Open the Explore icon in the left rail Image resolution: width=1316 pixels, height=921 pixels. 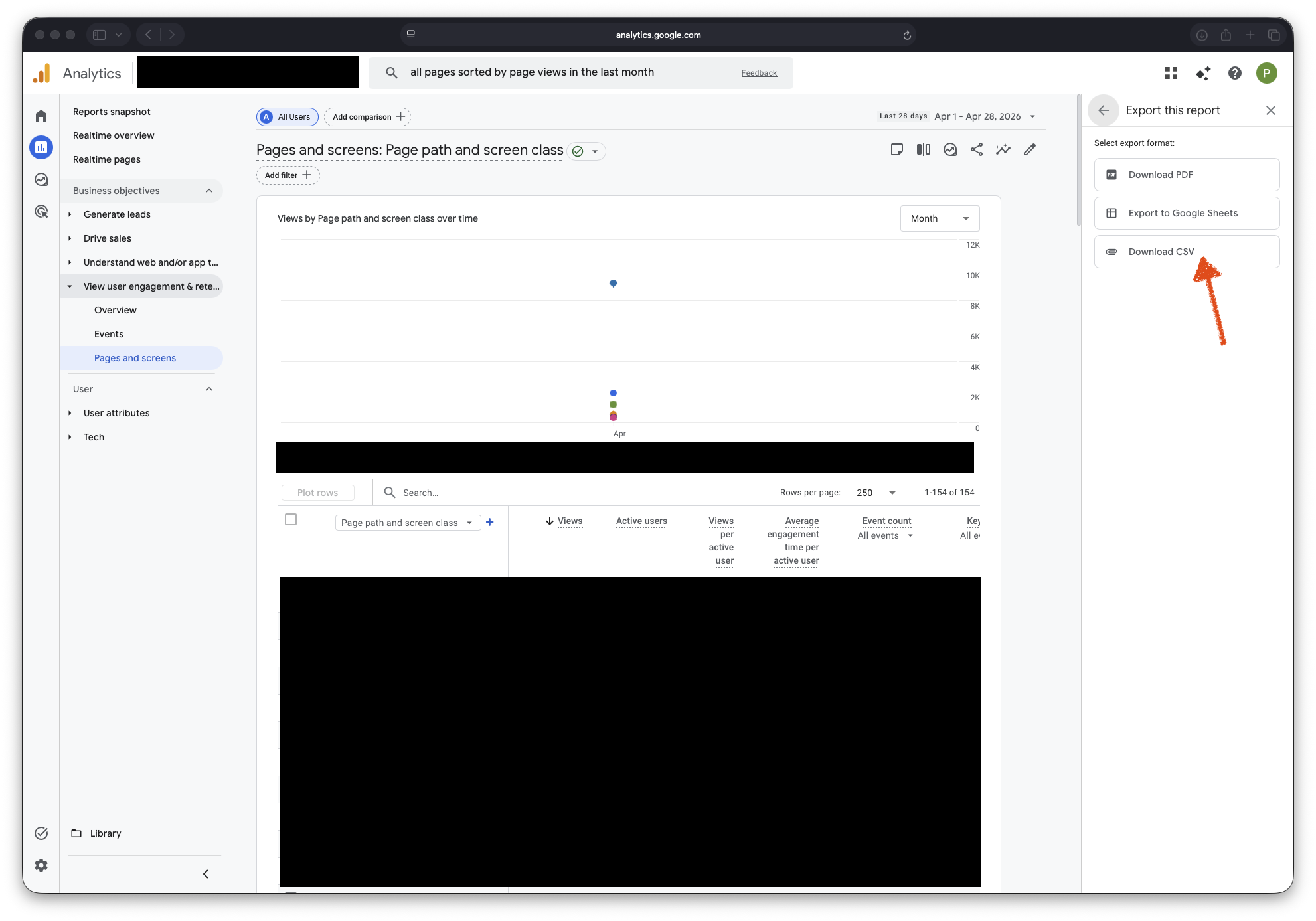[x=41, y=179]
